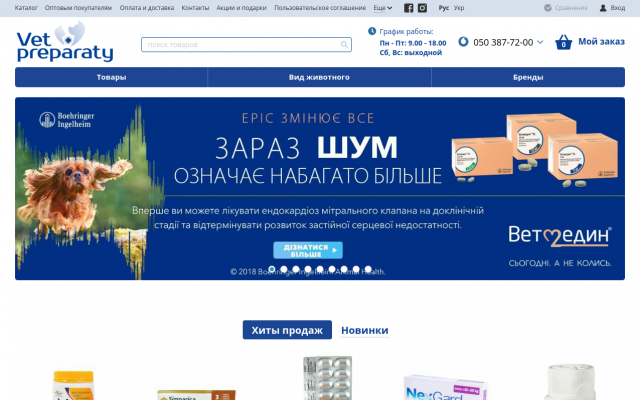Open Оплата и доставка link
Viewport: 640px width, 400px height.
click(147, 8)
